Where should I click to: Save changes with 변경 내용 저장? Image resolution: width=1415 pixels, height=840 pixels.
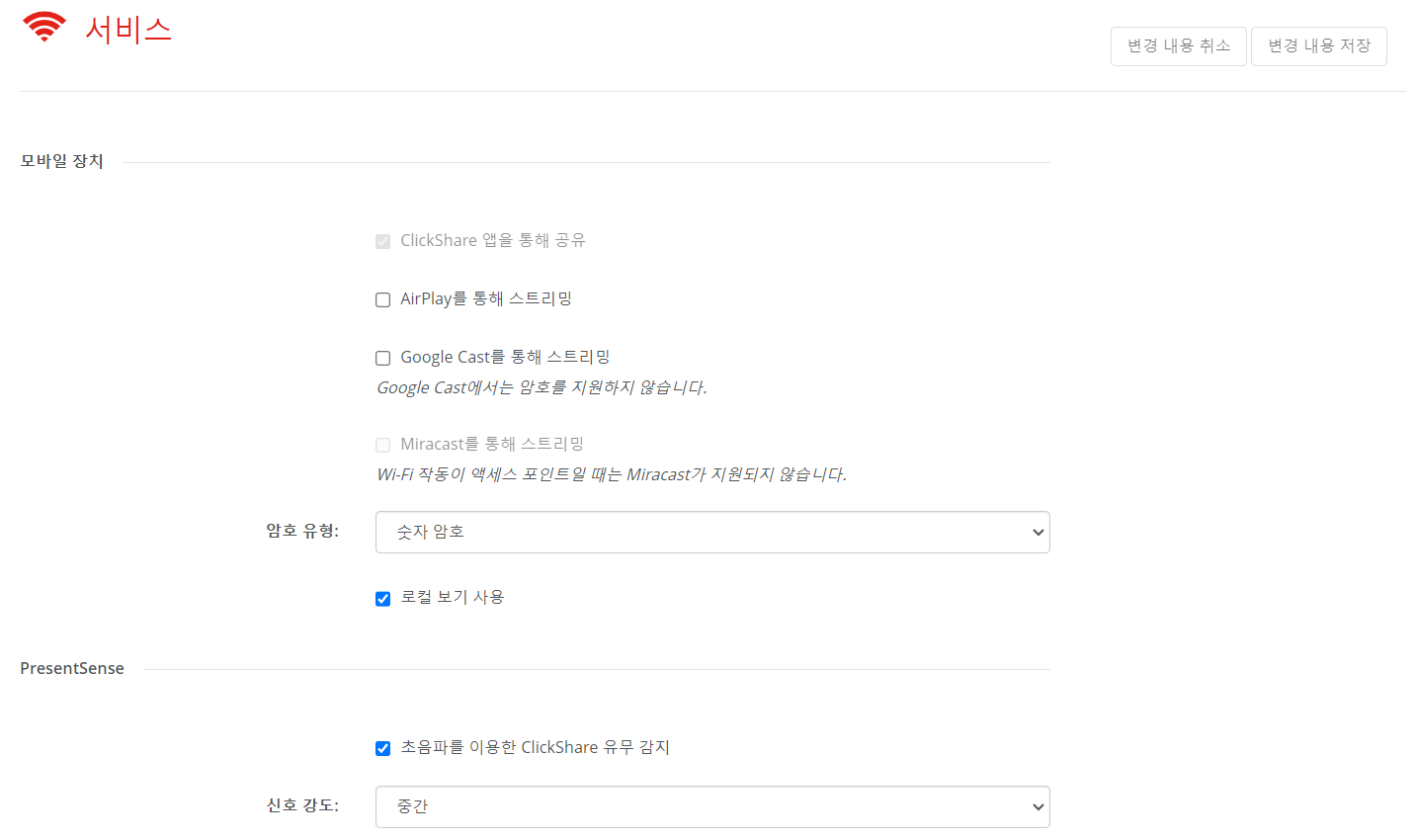1319,46
